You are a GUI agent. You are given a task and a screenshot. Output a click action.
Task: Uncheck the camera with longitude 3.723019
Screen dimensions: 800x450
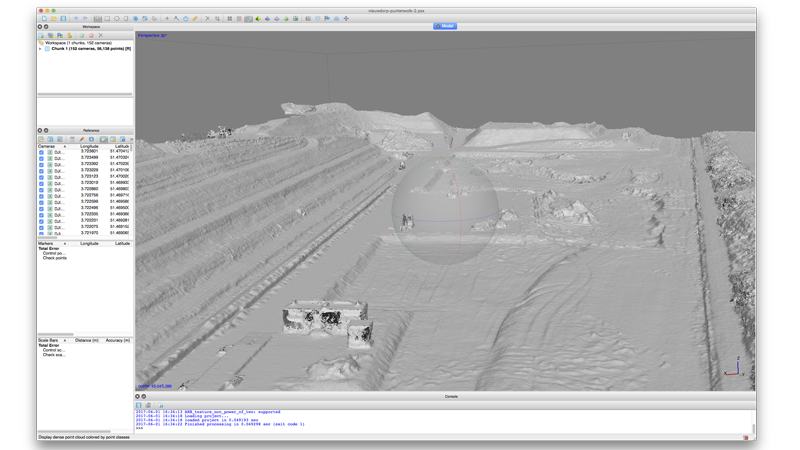coord(41,183)
